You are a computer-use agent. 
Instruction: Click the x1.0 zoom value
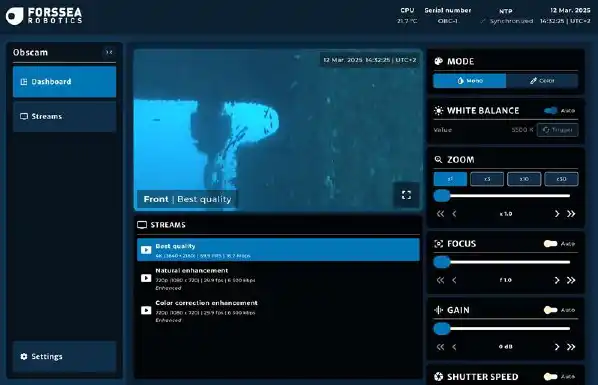506,214
